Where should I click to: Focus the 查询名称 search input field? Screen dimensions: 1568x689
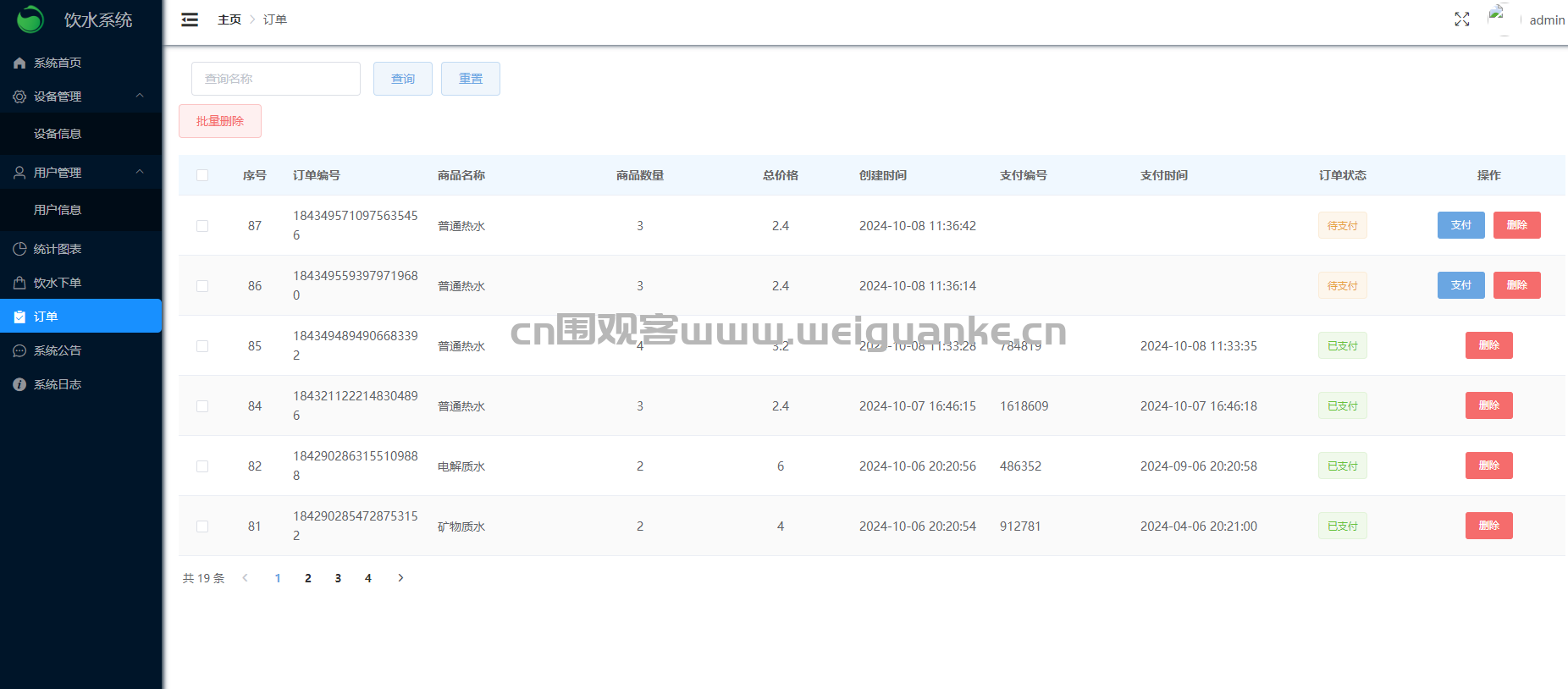point(276,79)
